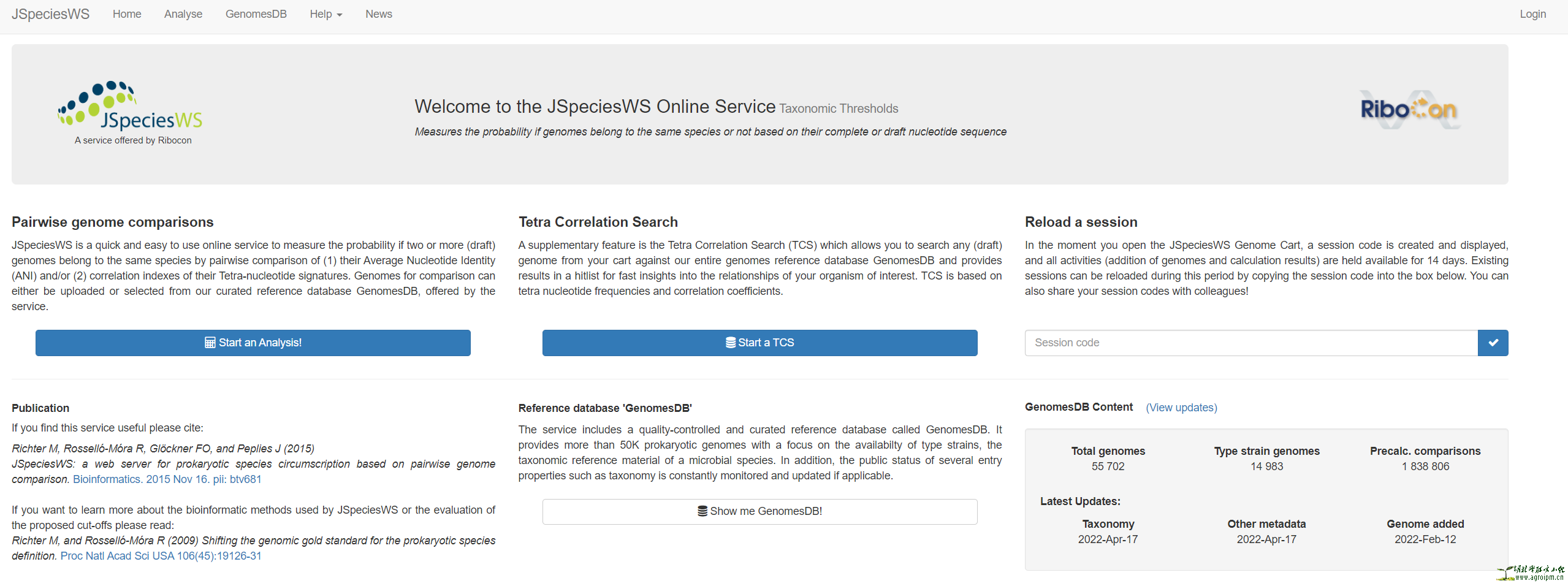Screen dimensions: 1568x586
Task: Click the Login link
Action: (x=1532, y=14)
